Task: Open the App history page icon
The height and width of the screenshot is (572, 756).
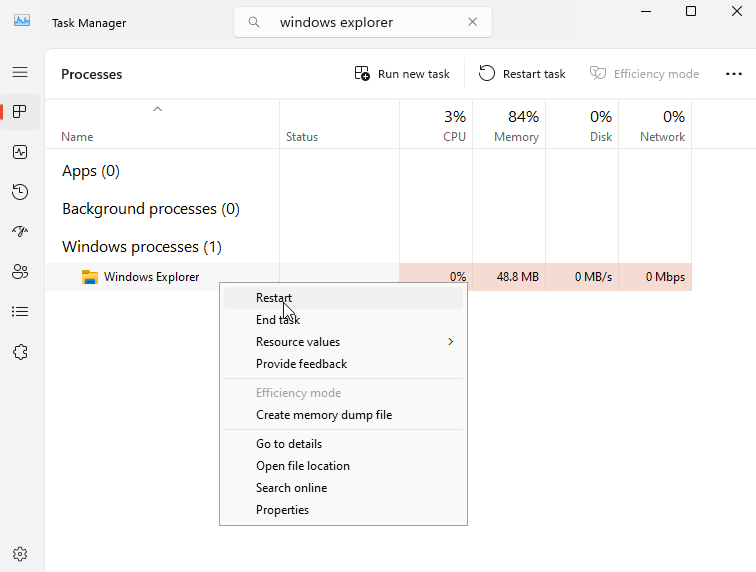Action: pyautogui.click(x=20, y=192)
